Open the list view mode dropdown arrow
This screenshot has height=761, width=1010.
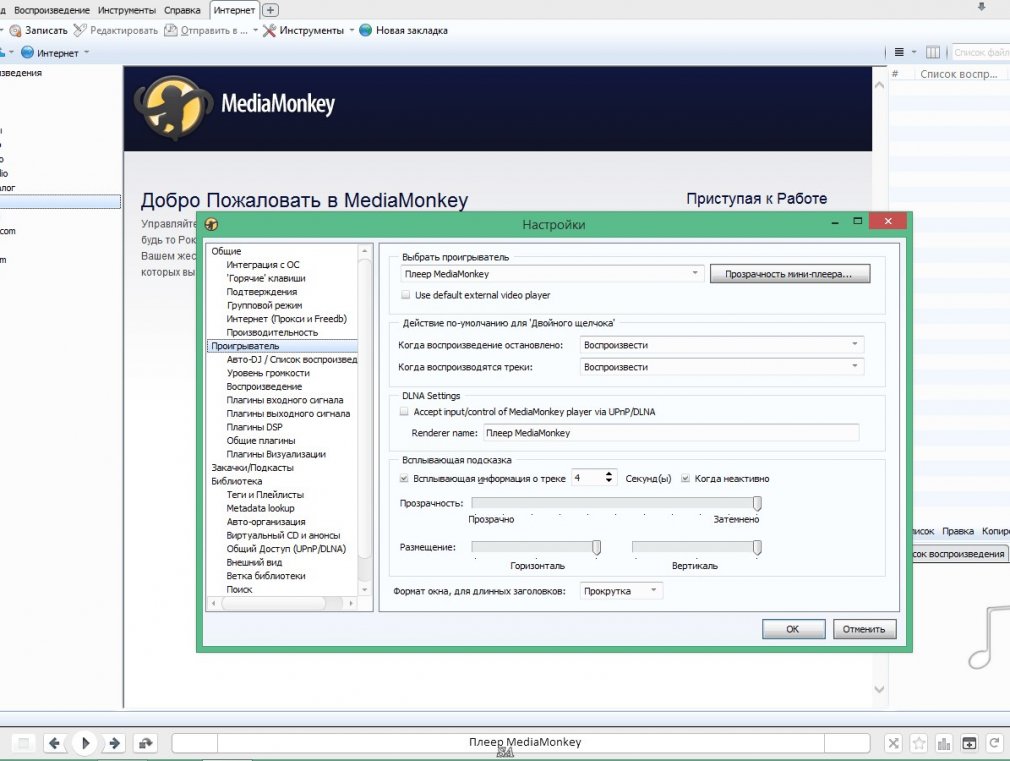coord(913,52)
